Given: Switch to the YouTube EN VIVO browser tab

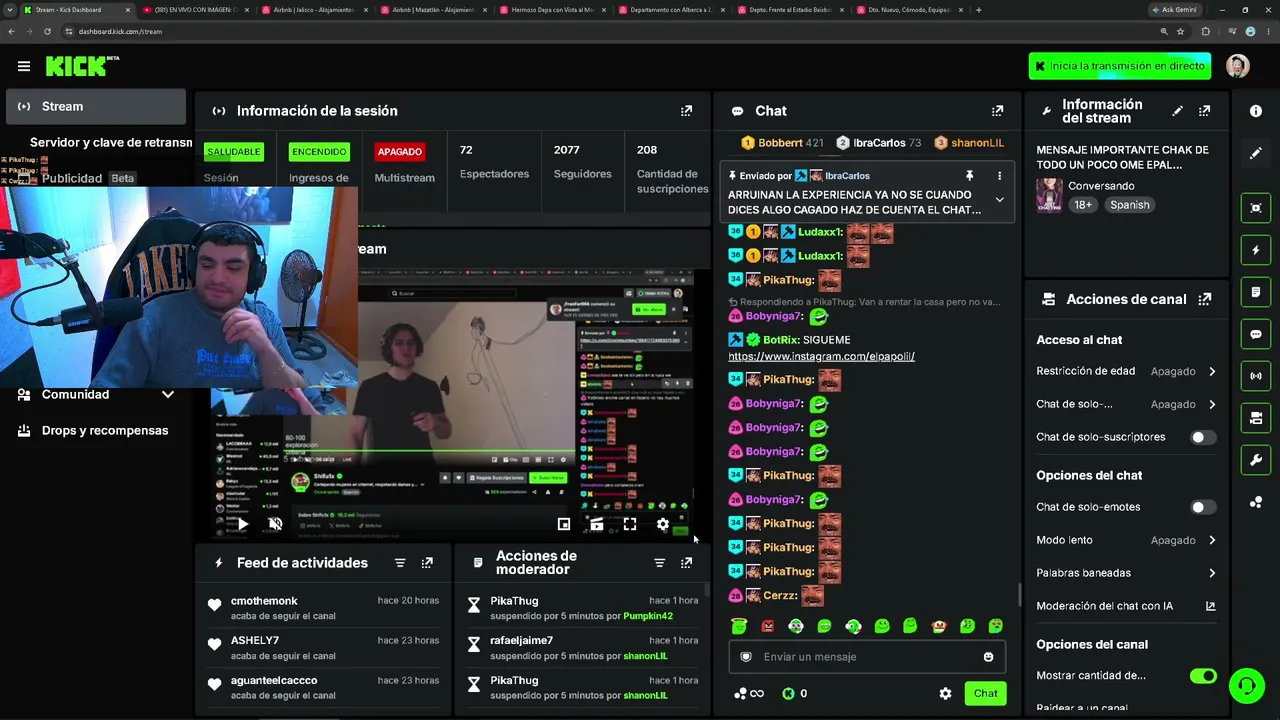Looking at the screenshot, I should click(x=193, y=10).
